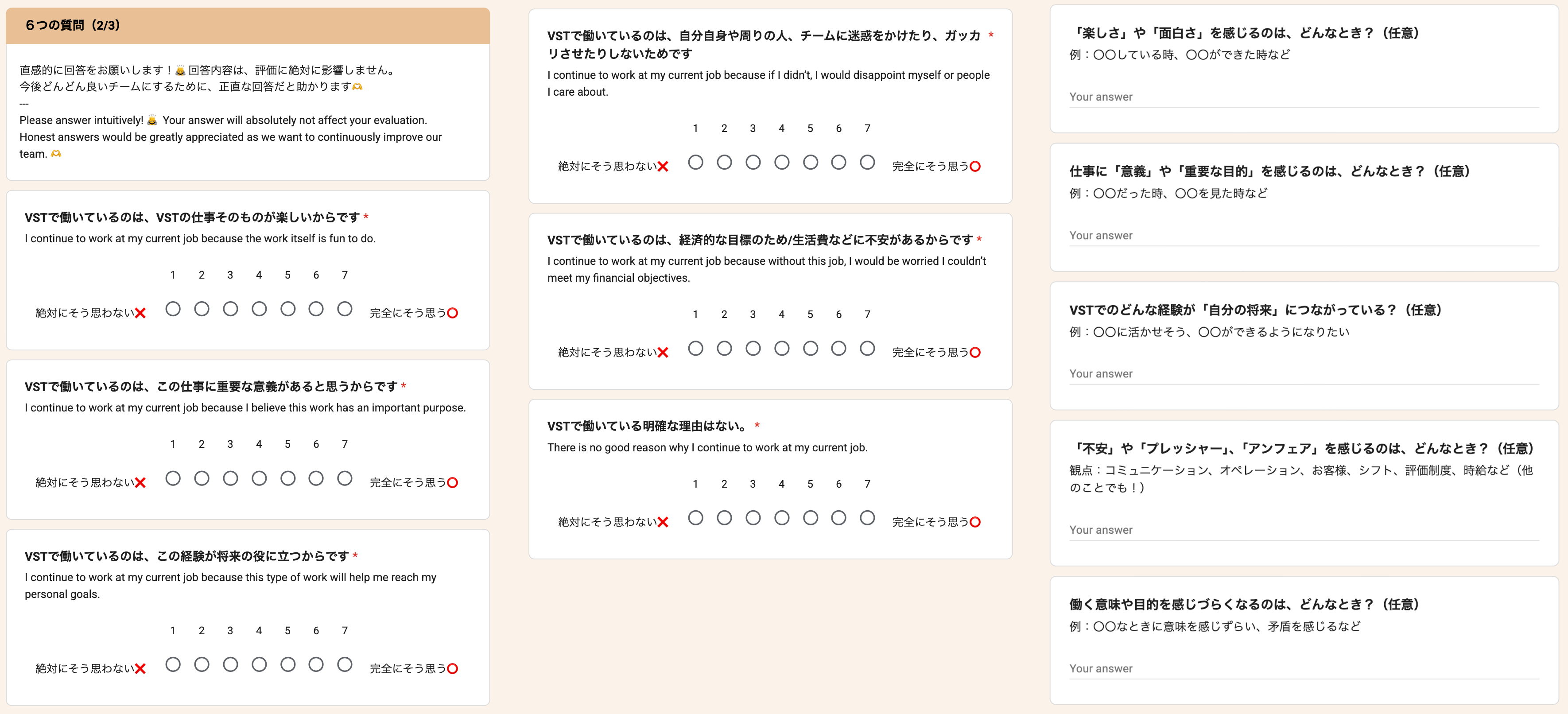1568x714 pixels.
Task: Click answer field for 「意義」や「重要な目的」 question
Action: click(x=1304, y=236)
